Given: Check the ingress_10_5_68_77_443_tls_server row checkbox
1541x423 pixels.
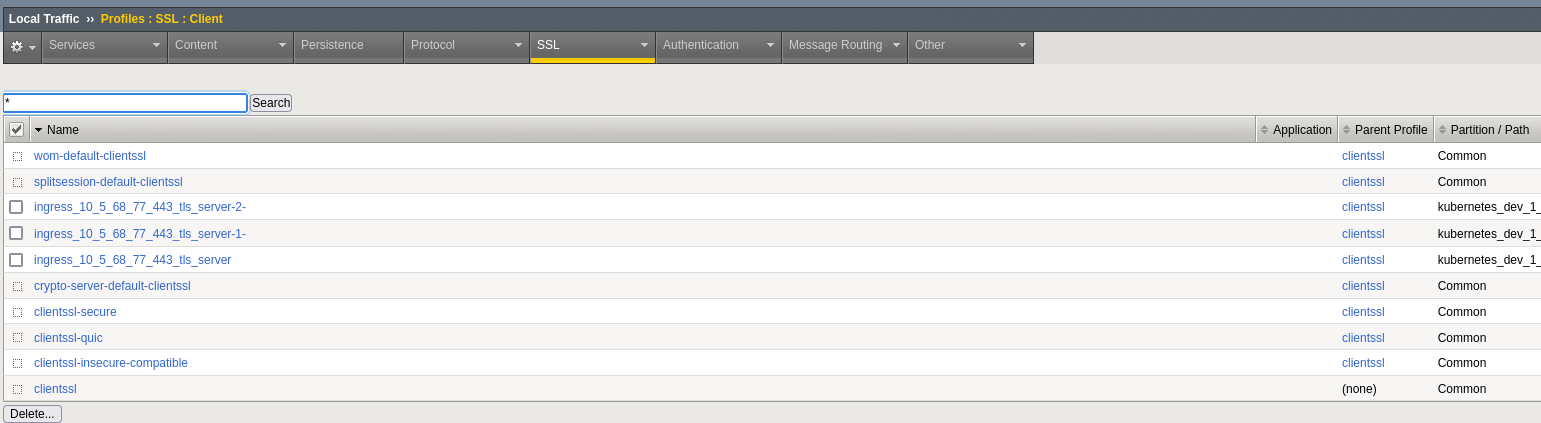Looking at the screenshot, I should click(16, 259).
